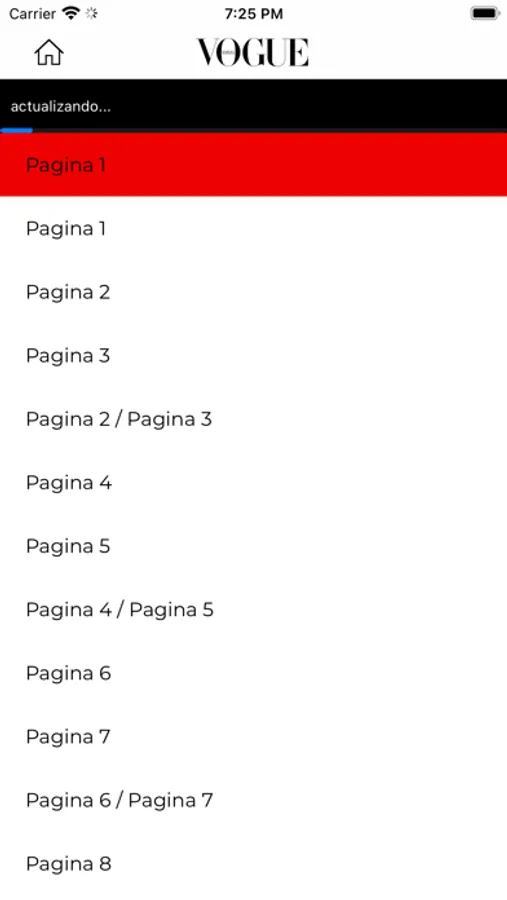The height and width of the screenshot is (900, 507).
Task: Click the blue update progress bar
Action: pyautogui.click(x=17, y=131)
